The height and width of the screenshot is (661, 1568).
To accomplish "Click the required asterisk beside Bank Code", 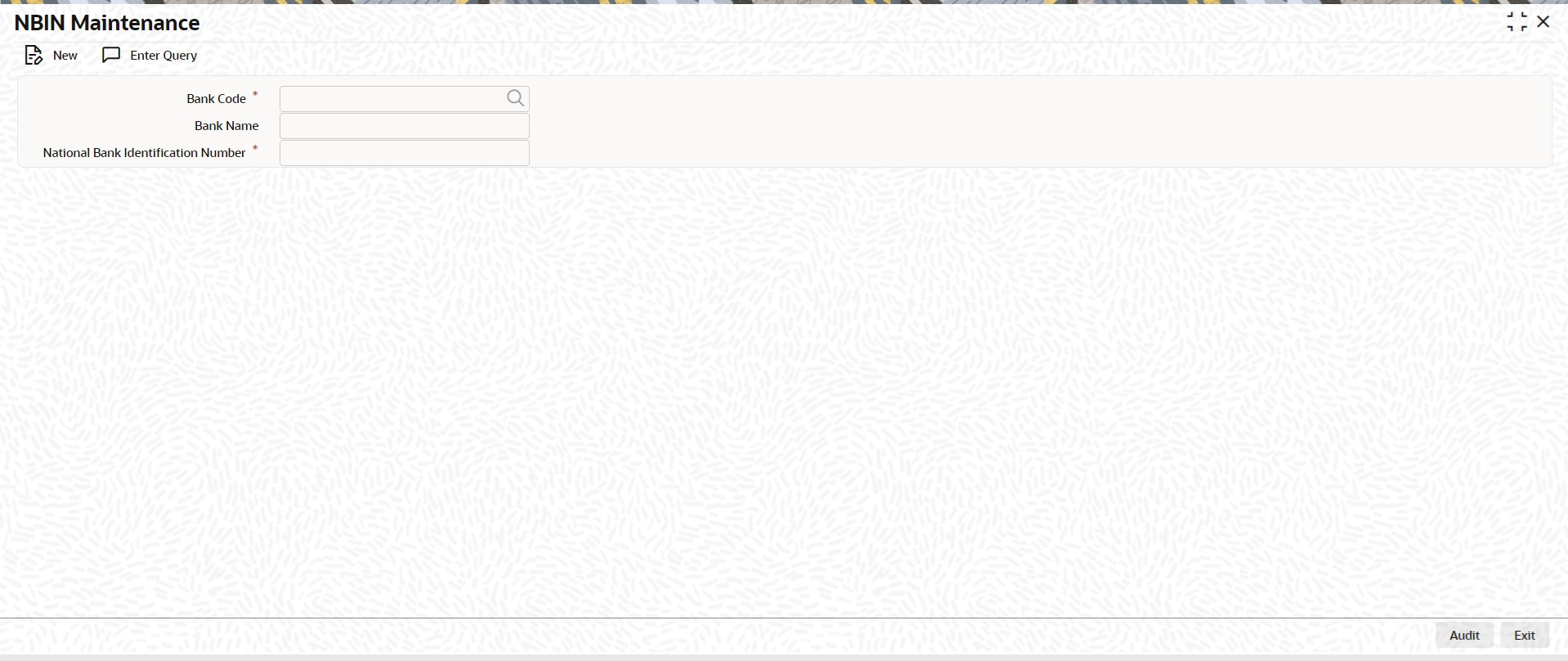I will pyautogui.click(x=255, y=95).
